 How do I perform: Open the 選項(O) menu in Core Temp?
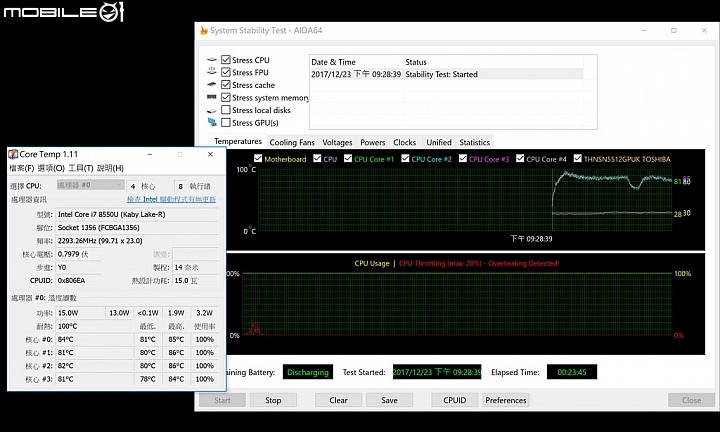coord(51,168)
